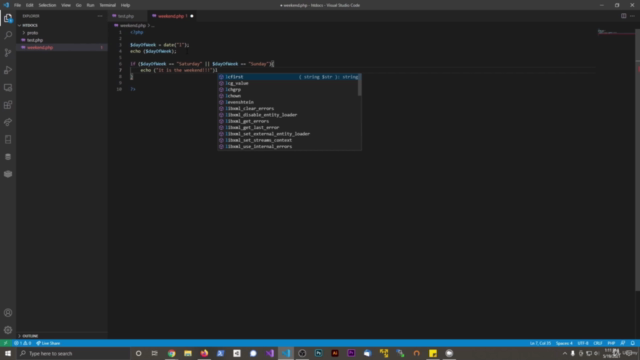Viewport: 640px width, 360px height.
Task: Open Explorer panel ellipsis menu
Action: 100,16
